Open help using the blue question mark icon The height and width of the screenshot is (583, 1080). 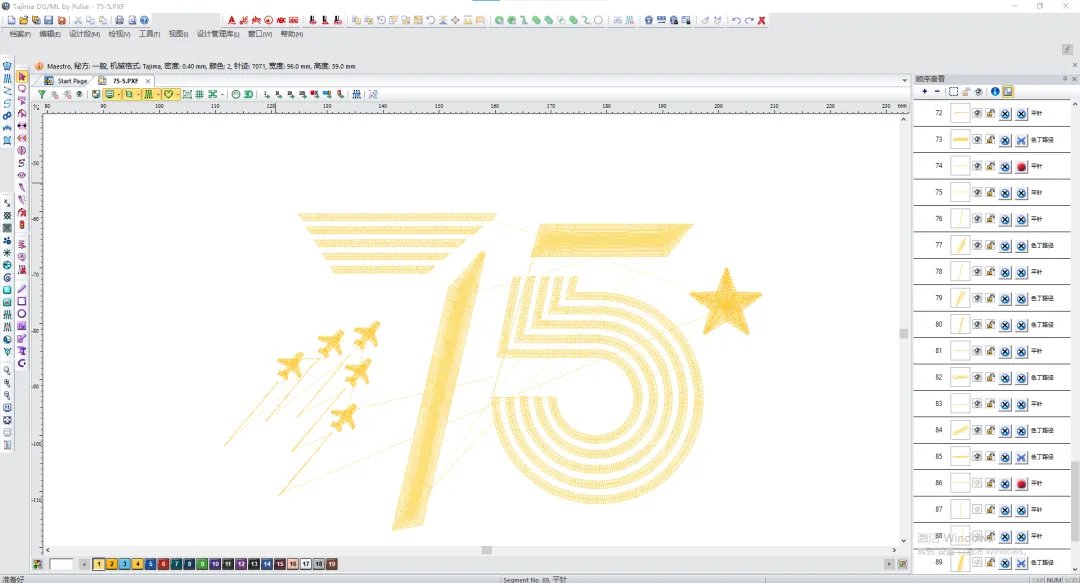tap(145, 20)
